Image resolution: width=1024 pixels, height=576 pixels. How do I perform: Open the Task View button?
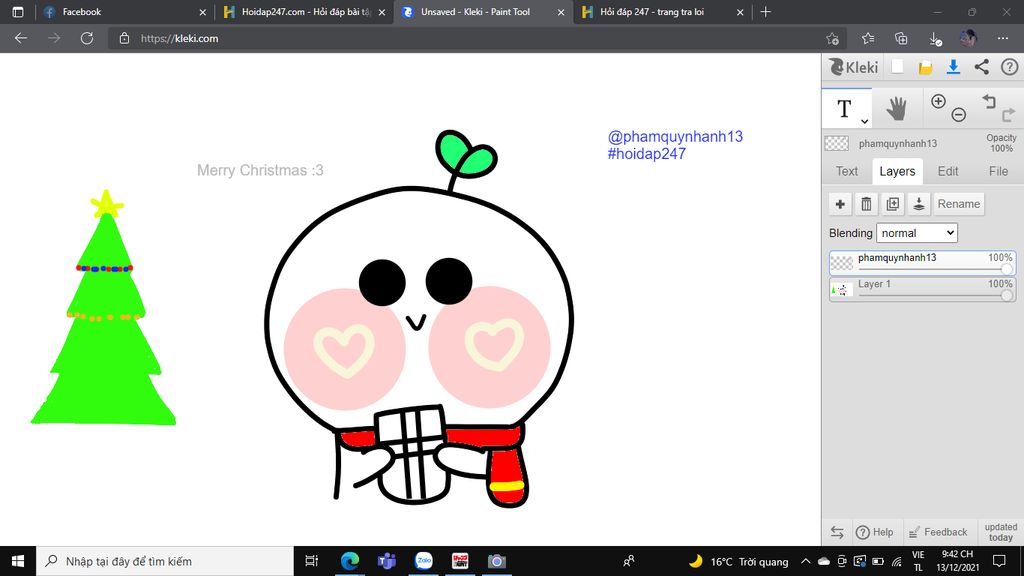[312, 561]
